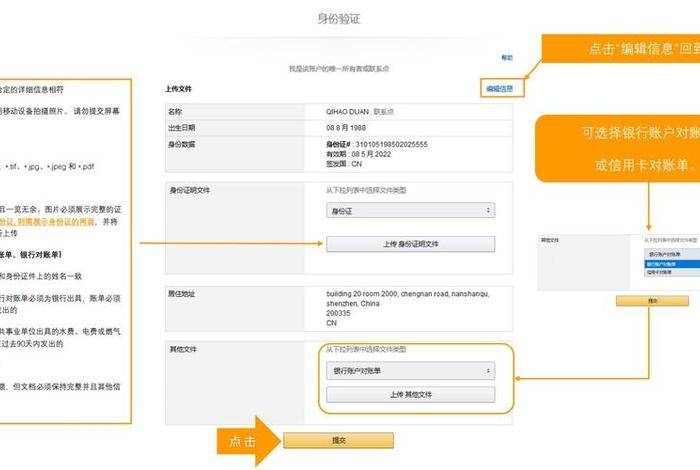Image resolution: width=700 pixels, height=470 pixels.
Task: Open the 身份证 document type dropdown
Action: click(x=410, y=211)
